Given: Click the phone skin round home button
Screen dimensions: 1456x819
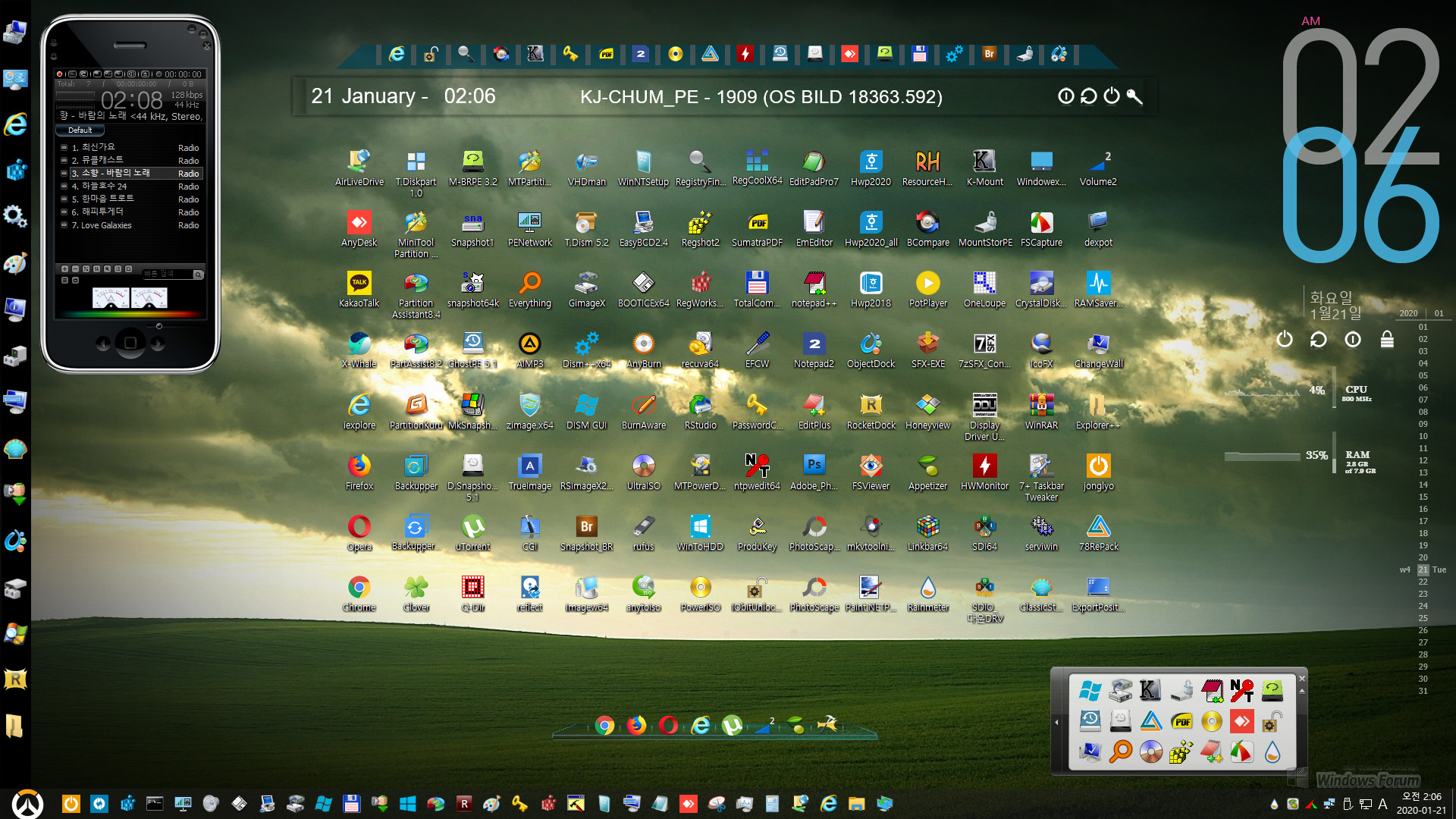Looking at the screenshot, I should point(130,344).
